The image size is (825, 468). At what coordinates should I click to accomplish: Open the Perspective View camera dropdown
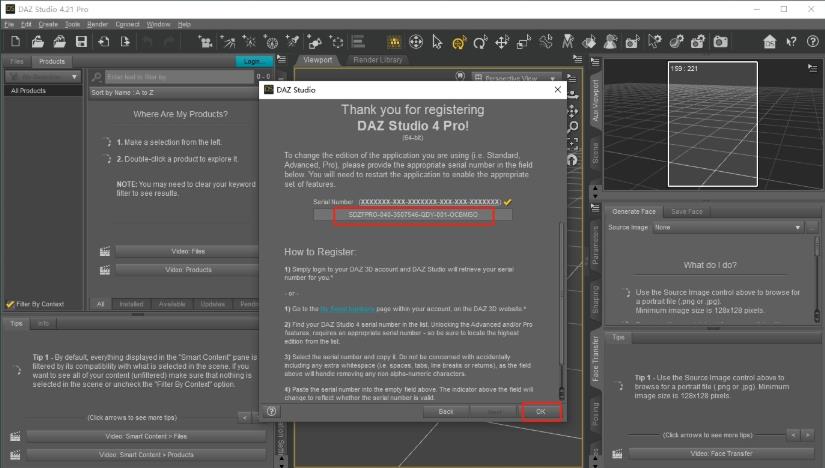coord(516,77)
